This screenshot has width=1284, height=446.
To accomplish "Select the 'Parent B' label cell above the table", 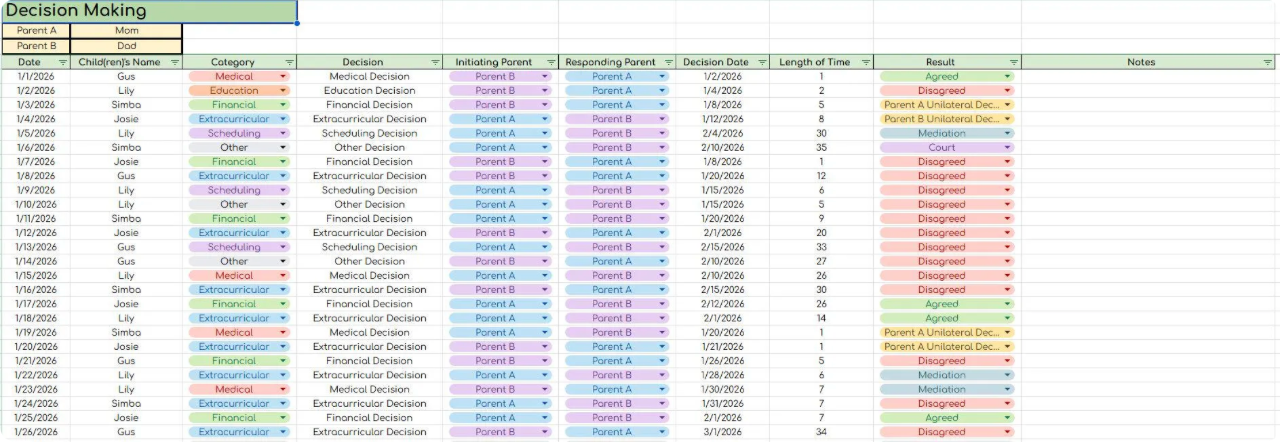I will [36, 46].
